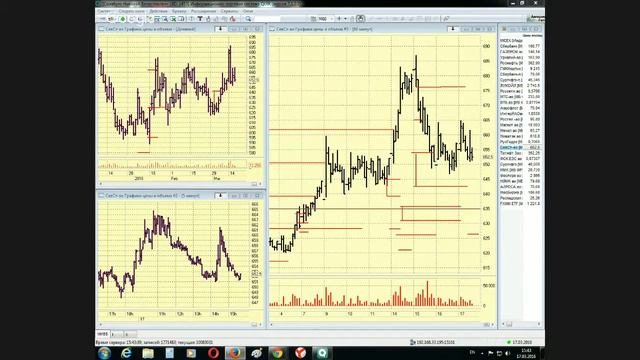The image size is (640, 360).
Task: Click the EN language indicator in tray
Action: point(472,352)
